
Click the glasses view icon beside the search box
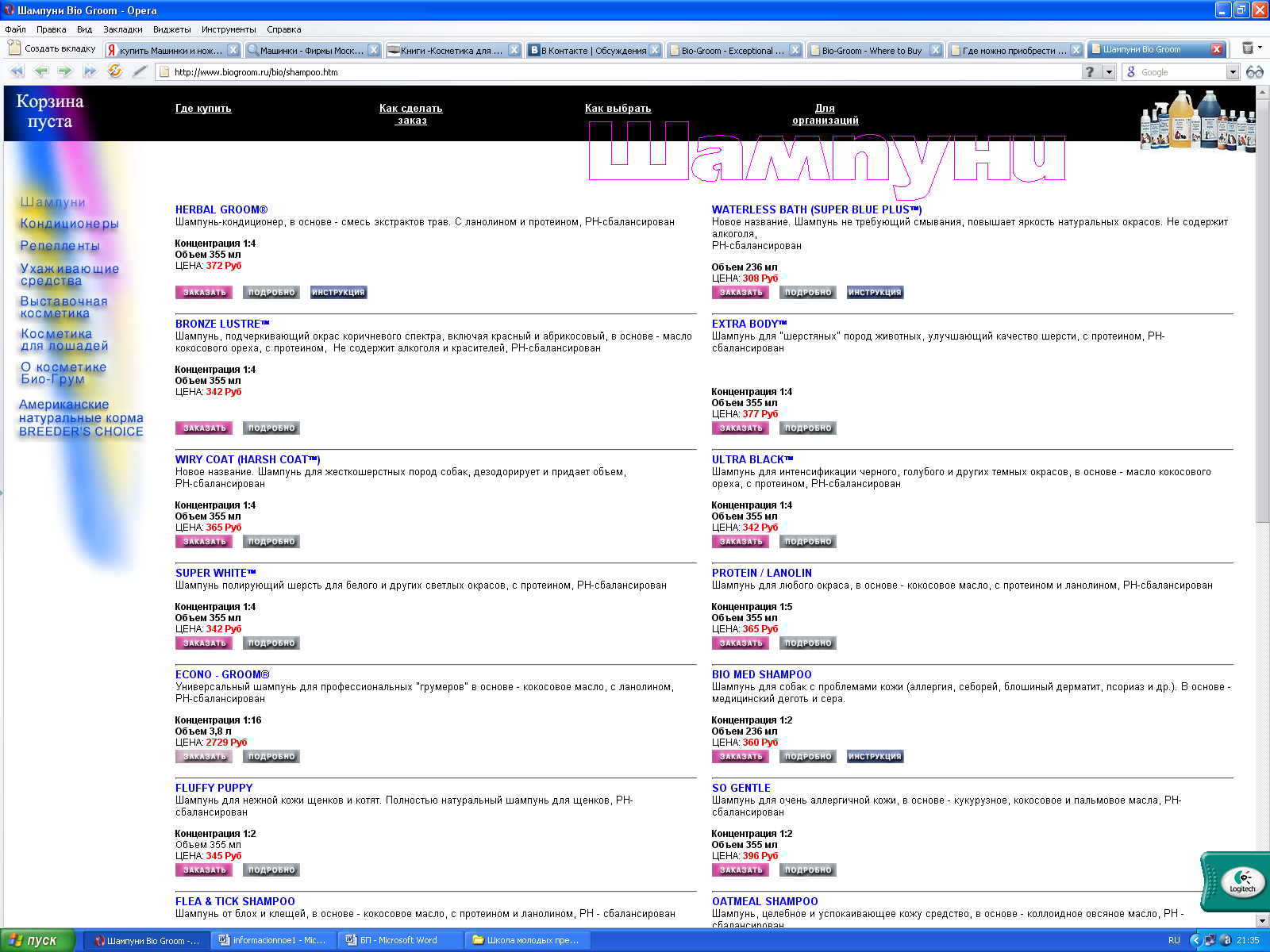point(1254,72)
